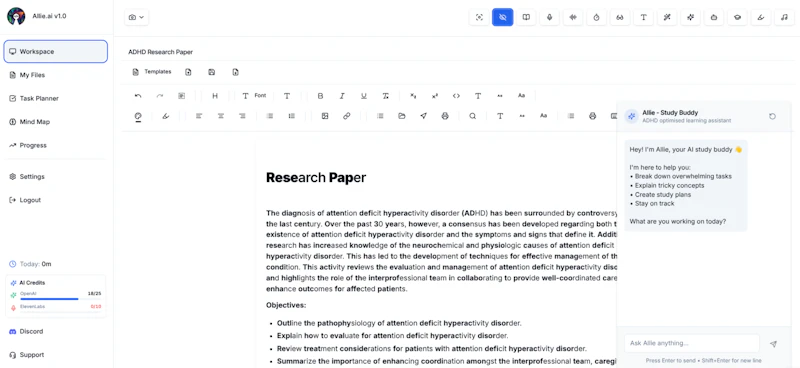Click the ElevenLabs credits row
Screen dimensions: 800x368
coord(56,307)
